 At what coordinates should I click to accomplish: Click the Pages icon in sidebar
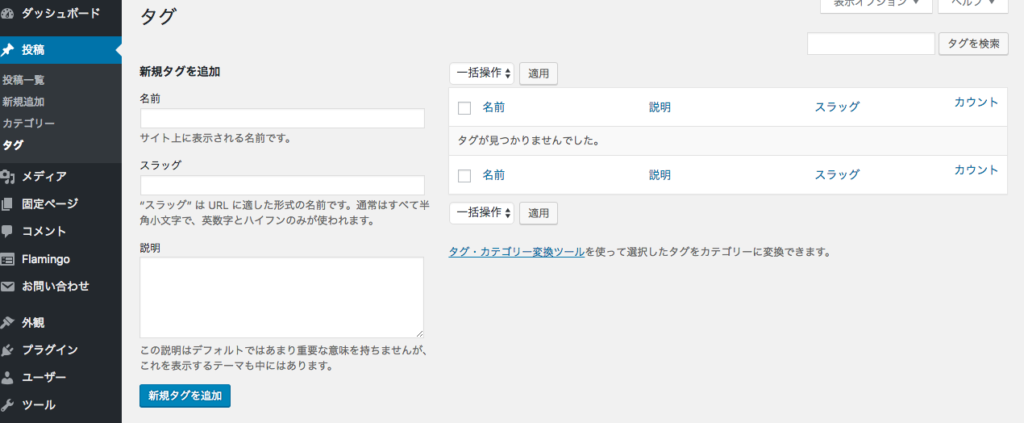(8, 204)
